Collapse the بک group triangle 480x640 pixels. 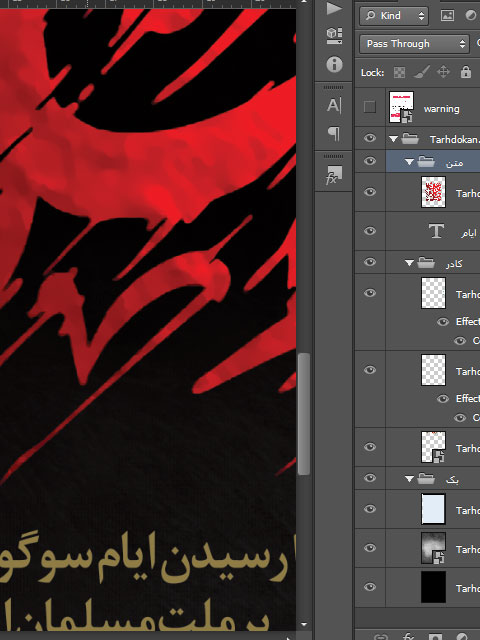409,478
